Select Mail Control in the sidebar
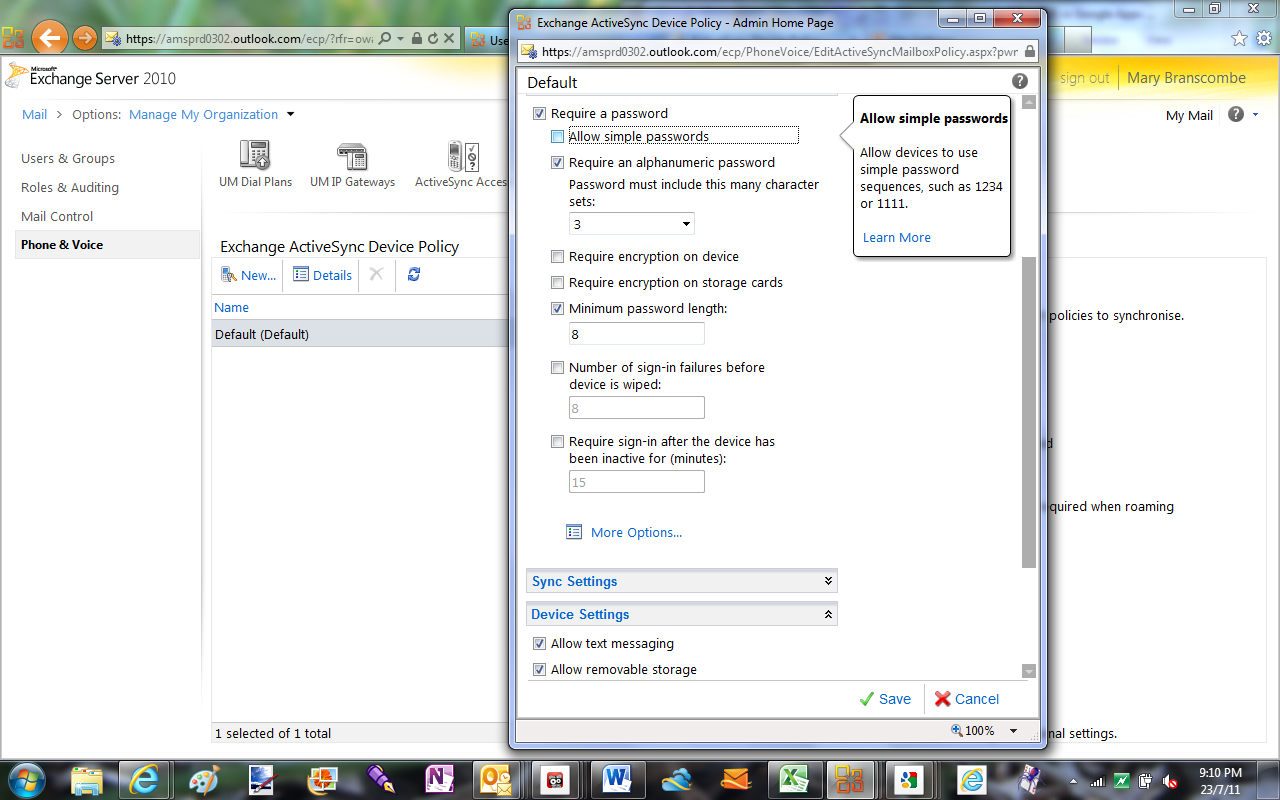 [x=57, y=216]
